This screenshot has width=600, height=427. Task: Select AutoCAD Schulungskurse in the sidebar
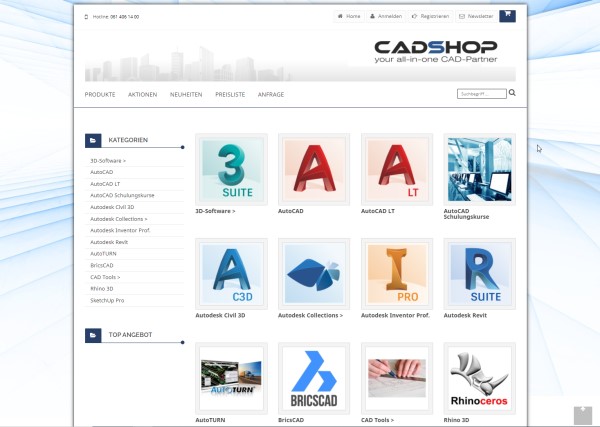click(x=122, y=196)
